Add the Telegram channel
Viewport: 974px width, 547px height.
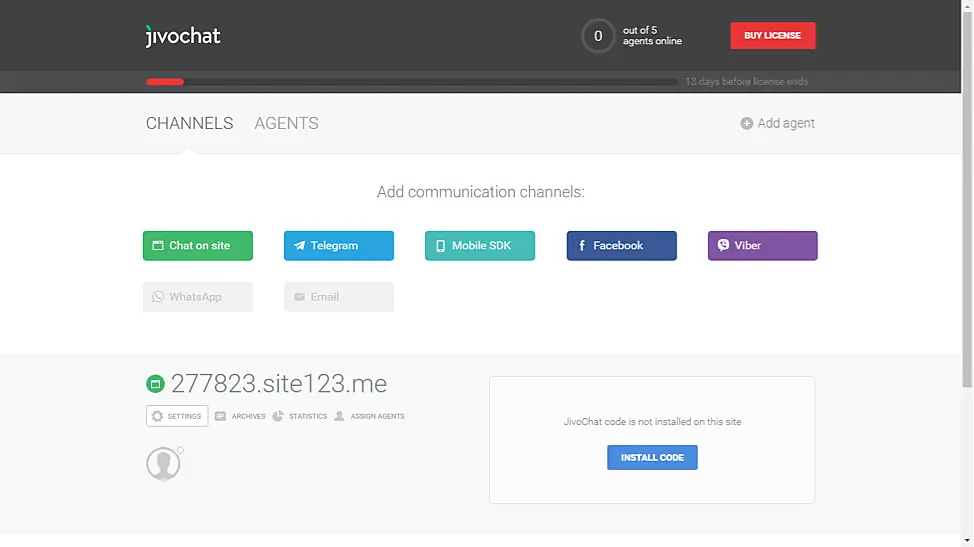pyautogui.click(x=339, y=246)
